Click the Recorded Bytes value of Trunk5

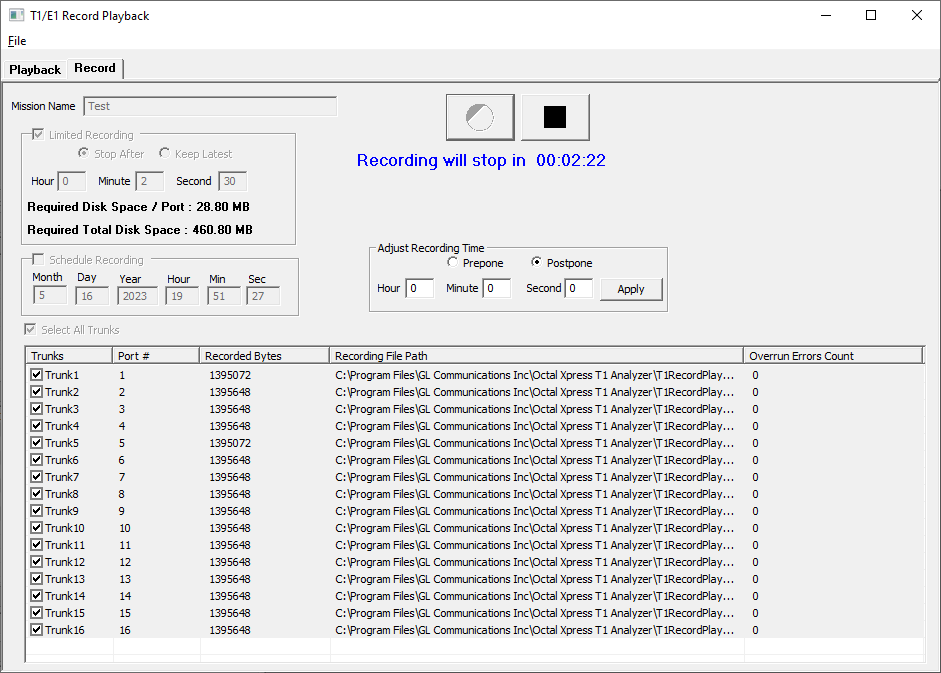coord(230,443)
